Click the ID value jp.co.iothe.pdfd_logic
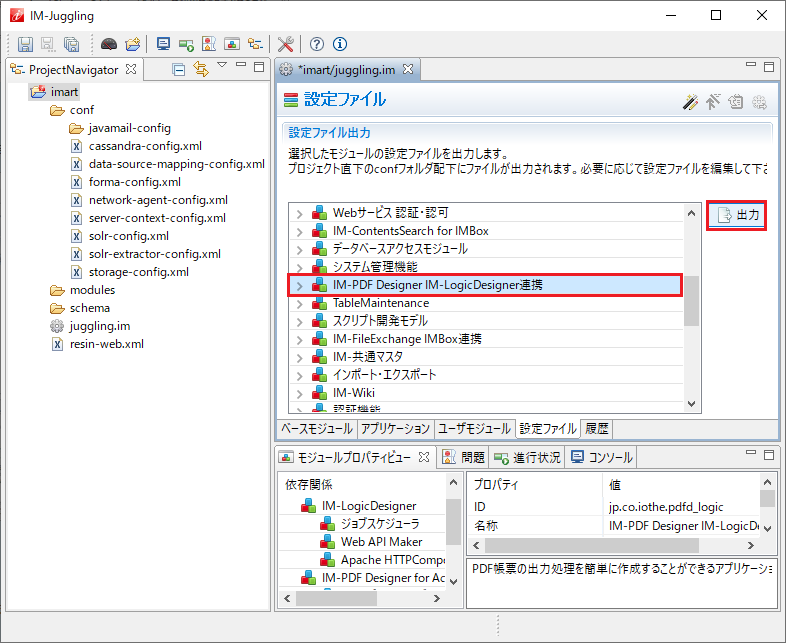Screen dimensions: 786x643 [666, 507]
